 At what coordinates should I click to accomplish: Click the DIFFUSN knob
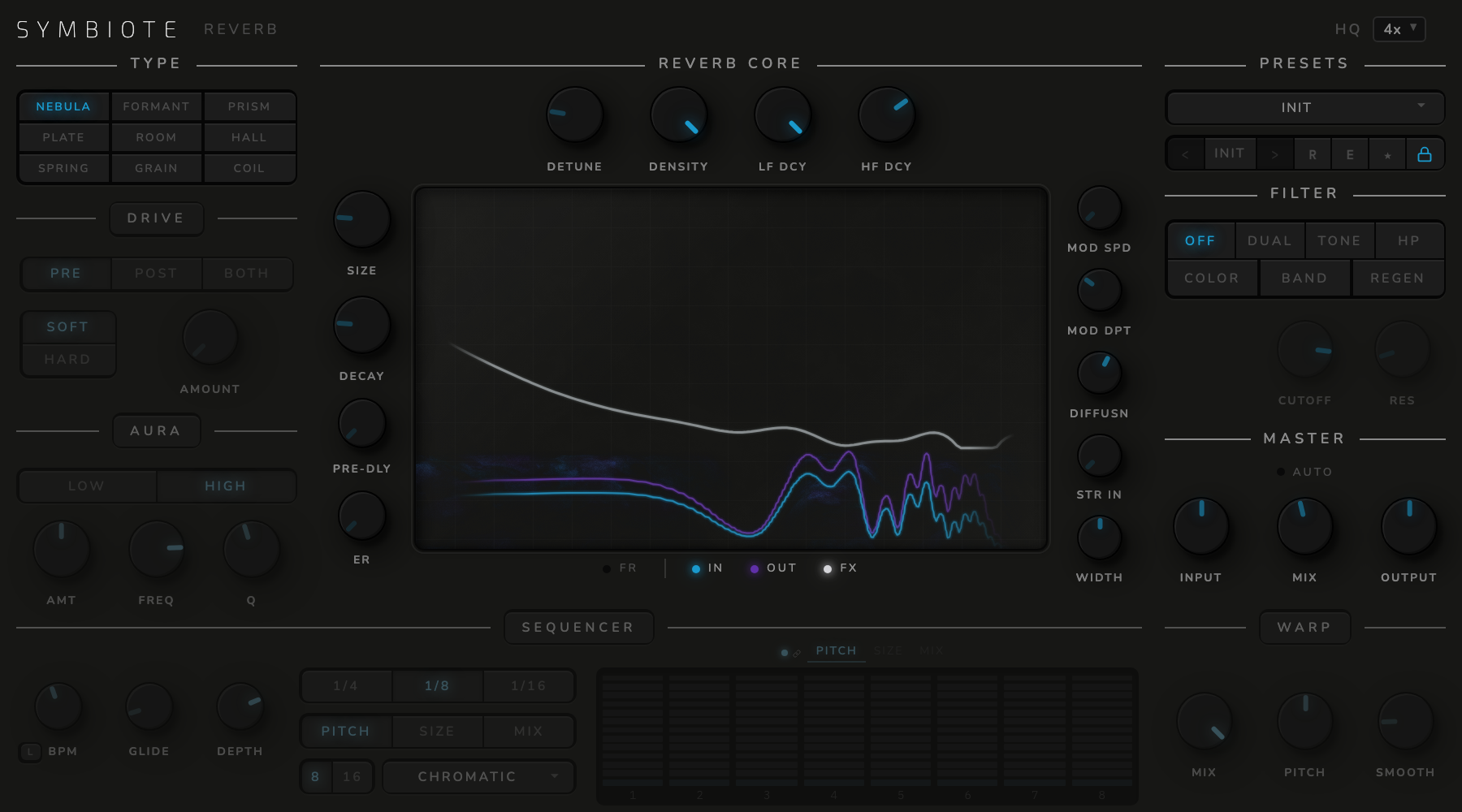(x=1099, y=374)
